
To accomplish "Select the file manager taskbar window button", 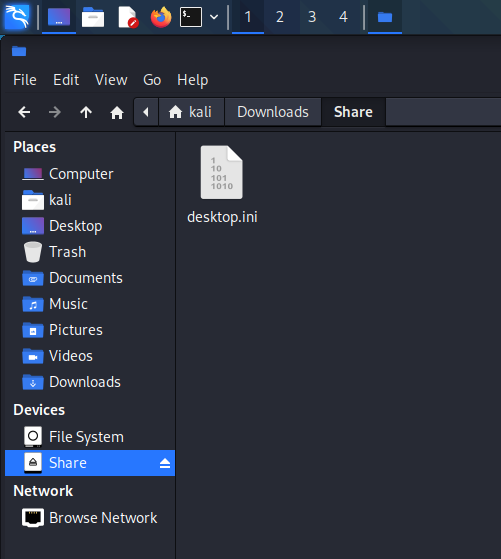I will click(x=385, y=17).
